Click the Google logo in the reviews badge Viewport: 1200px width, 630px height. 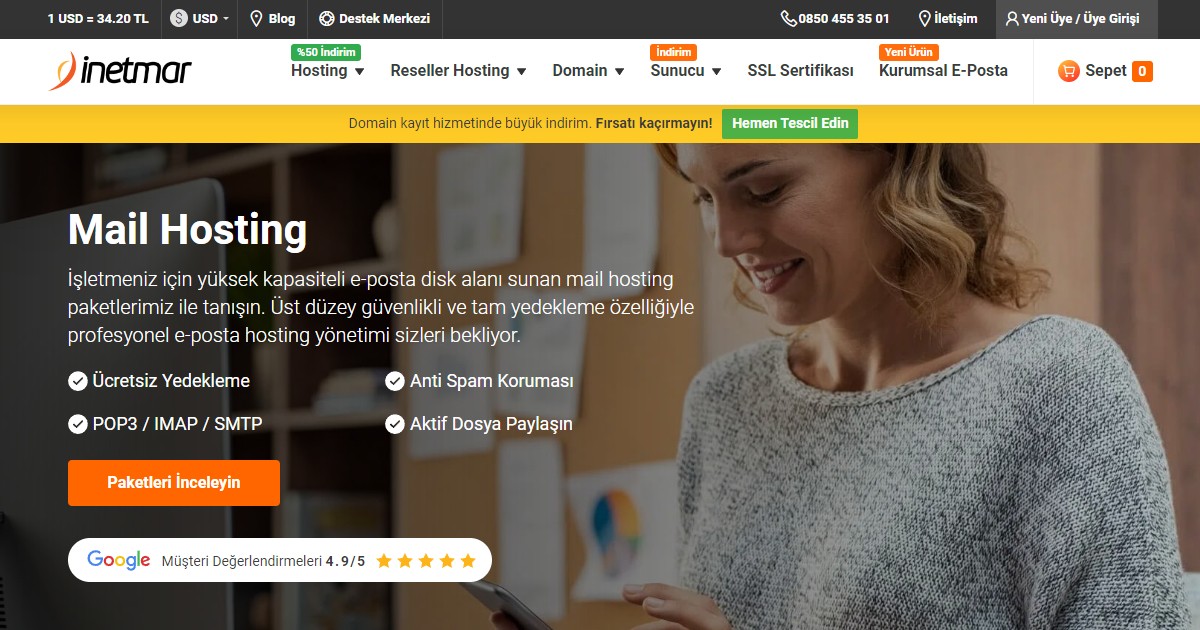pos(119,560)
